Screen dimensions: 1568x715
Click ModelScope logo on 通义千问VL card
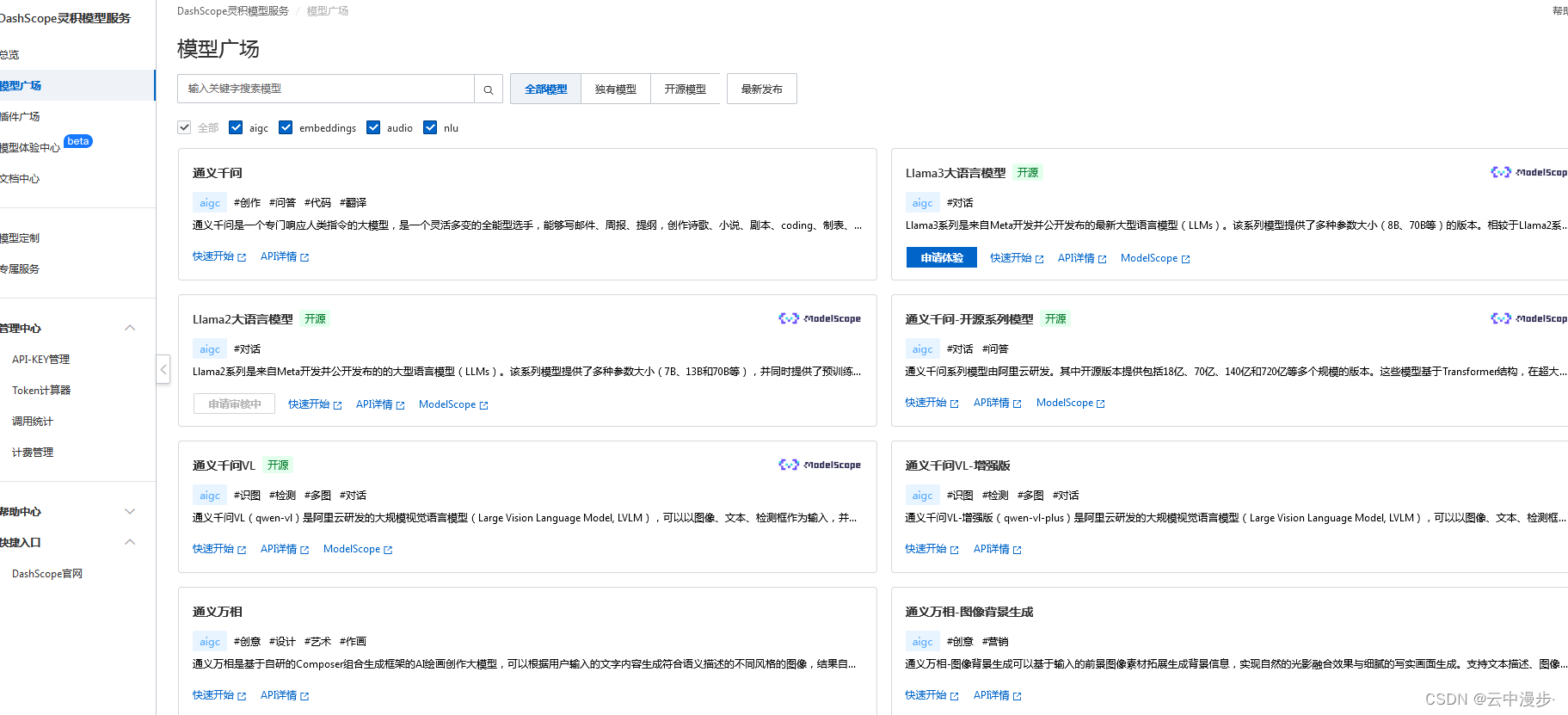coord(820,465)
